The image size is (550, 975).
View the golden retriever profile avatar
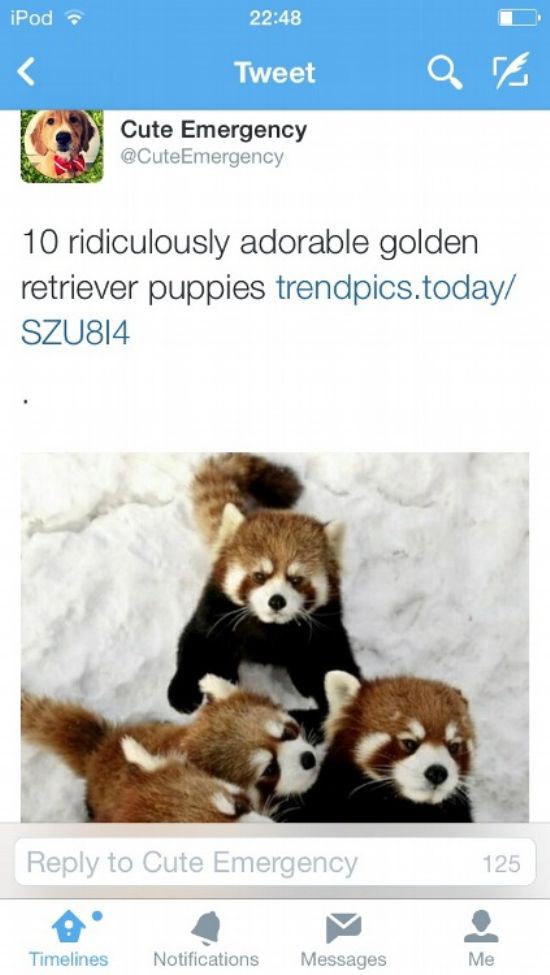[62, 146]
